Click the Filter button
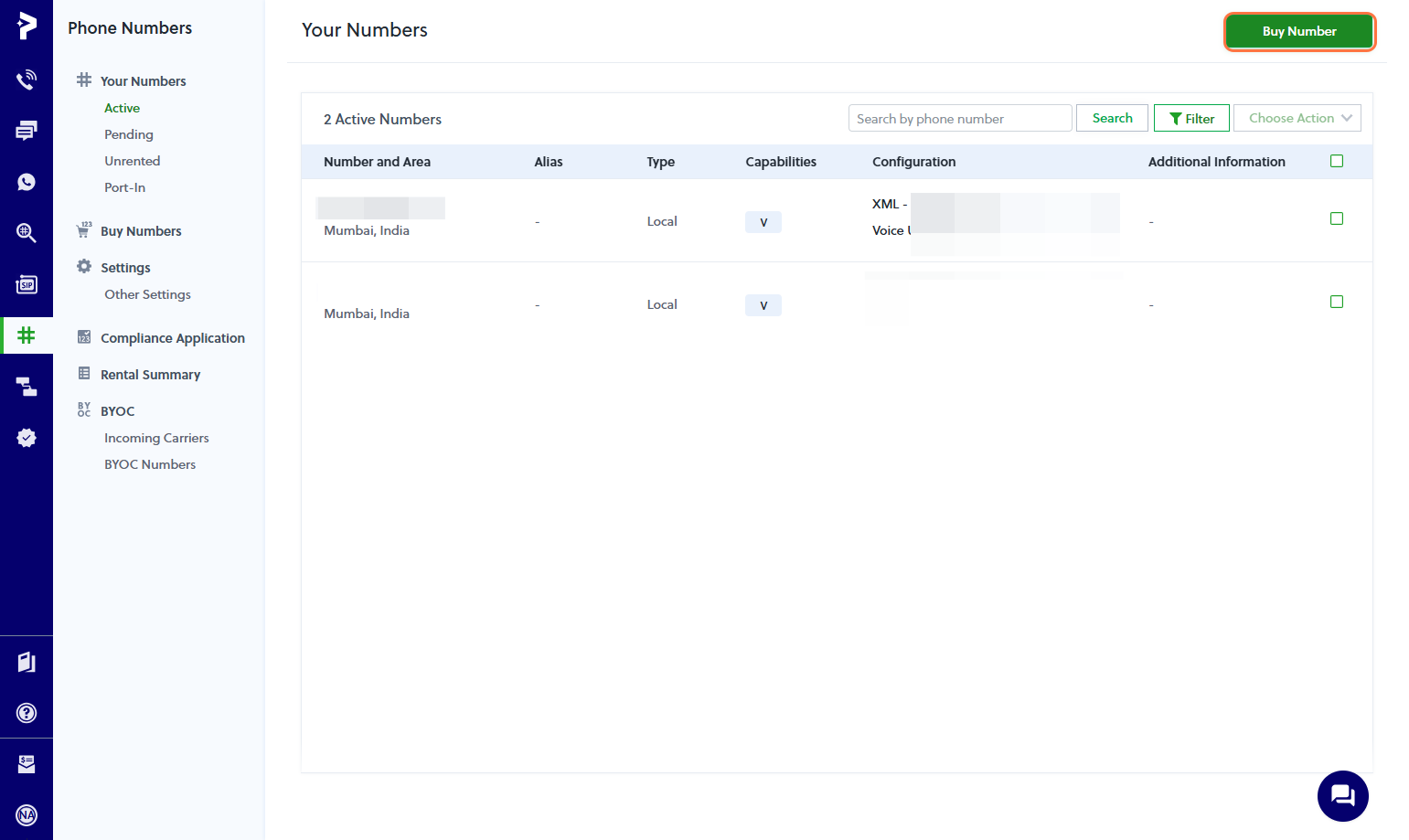1409x840 pixels. point(1191,118)
